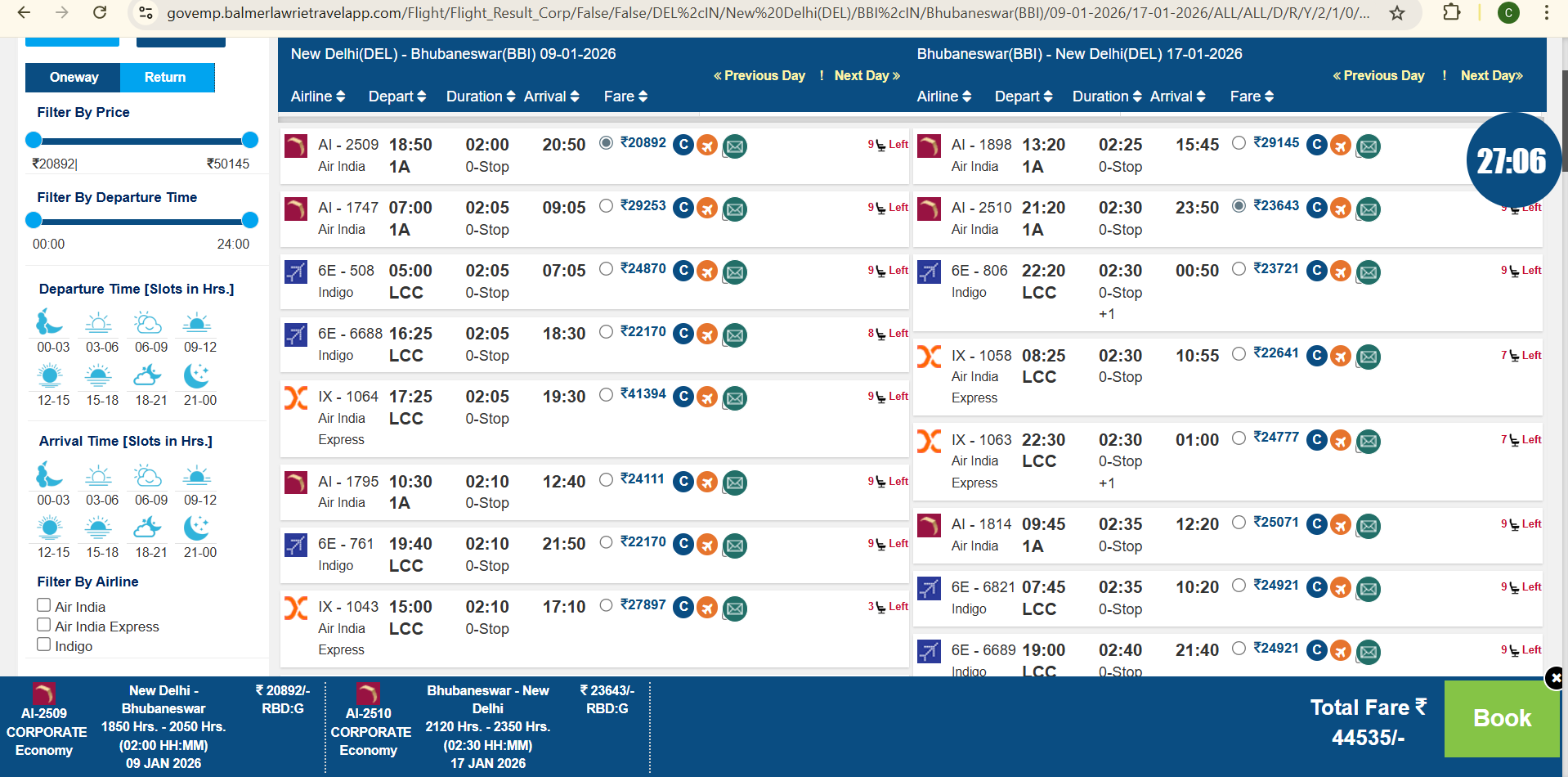The height and width of the screenshot is (777, 1568).
Task: Click departure time slider end handle
Action: (250, 220)
